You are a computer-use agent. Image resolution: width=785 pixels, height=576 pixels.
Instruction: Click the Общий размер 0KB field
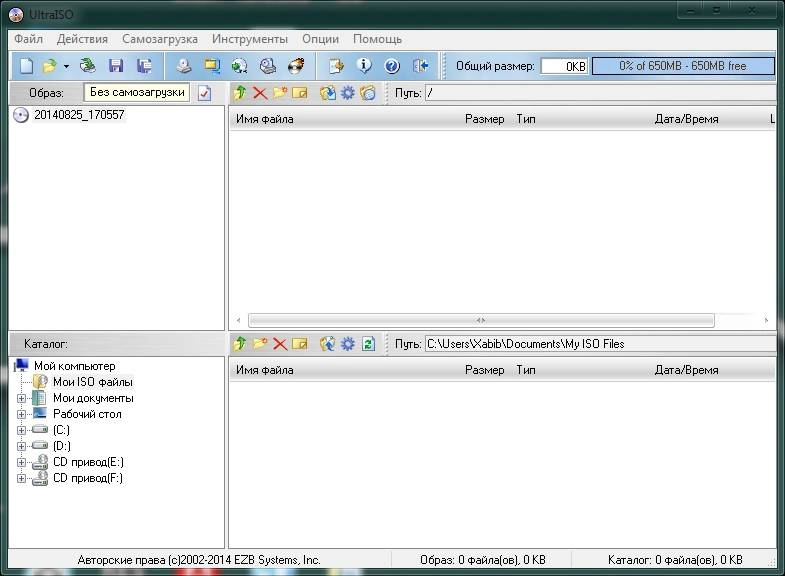[x=564, y=66]
